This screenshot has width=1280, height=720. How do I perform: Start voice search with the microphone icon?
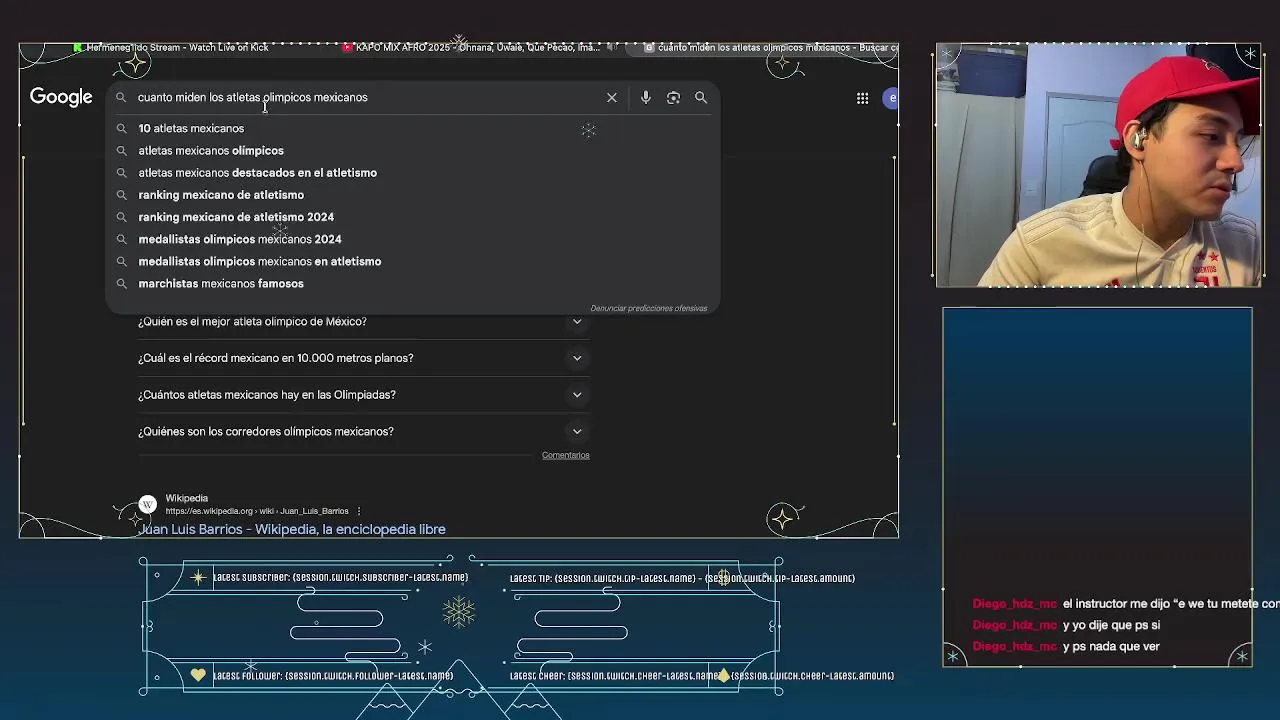646,97
